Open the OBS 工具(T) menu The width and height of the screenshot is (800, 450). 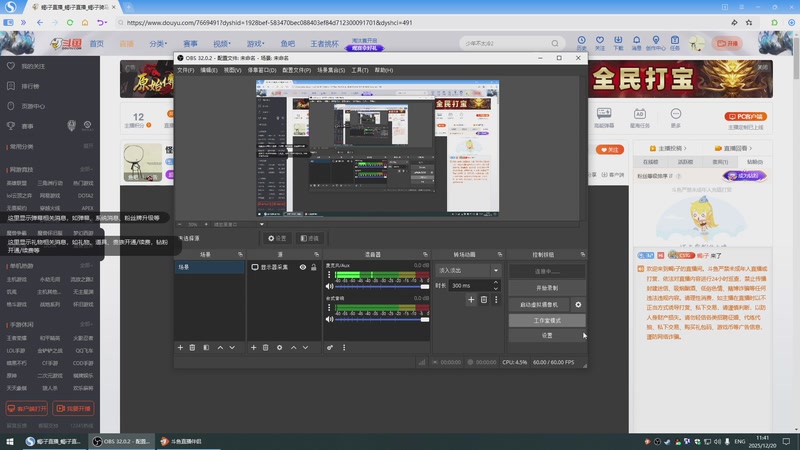tap(360, 70)
